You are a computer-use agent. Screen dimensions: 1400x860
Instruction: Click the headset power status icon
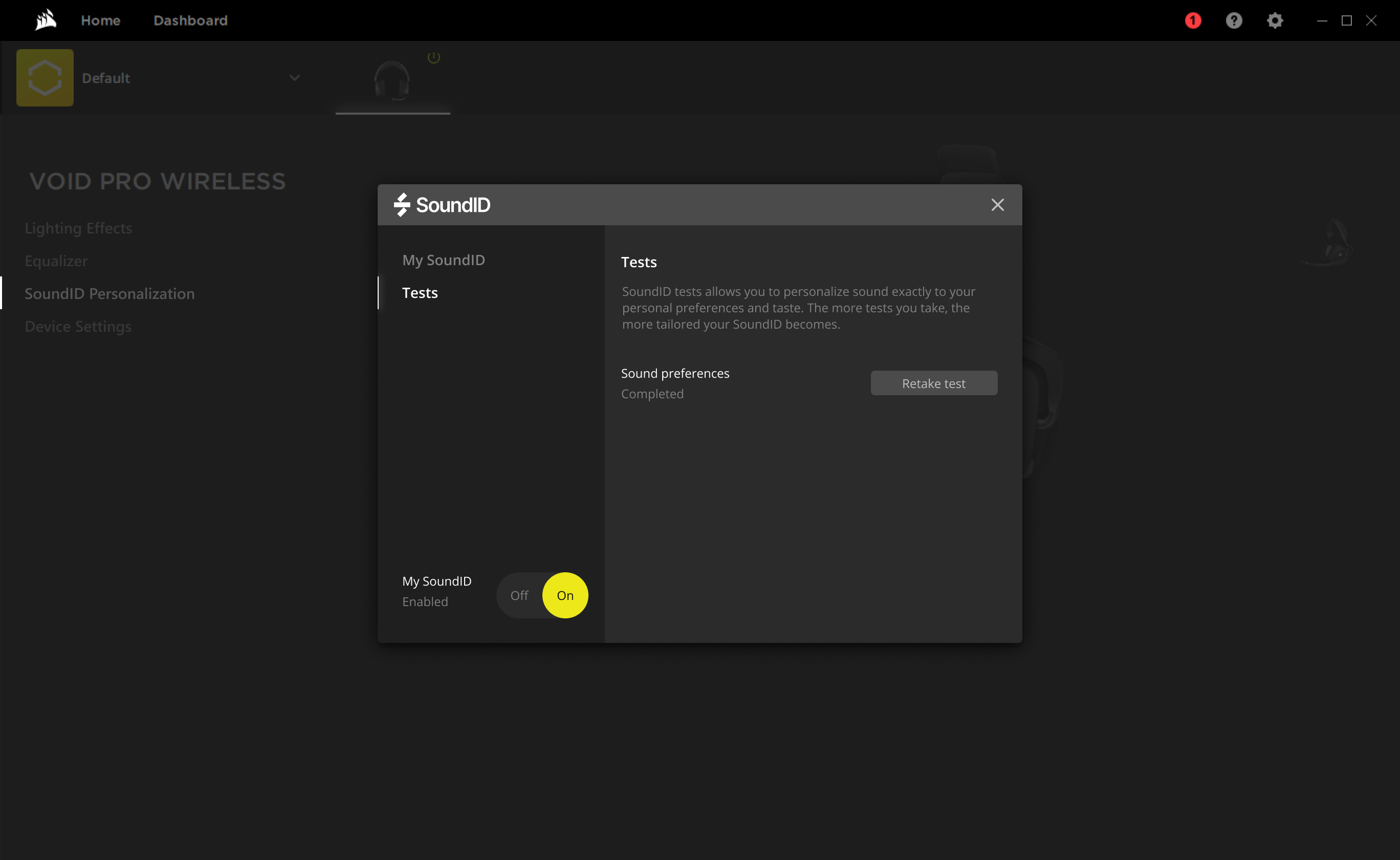point(434,57)
